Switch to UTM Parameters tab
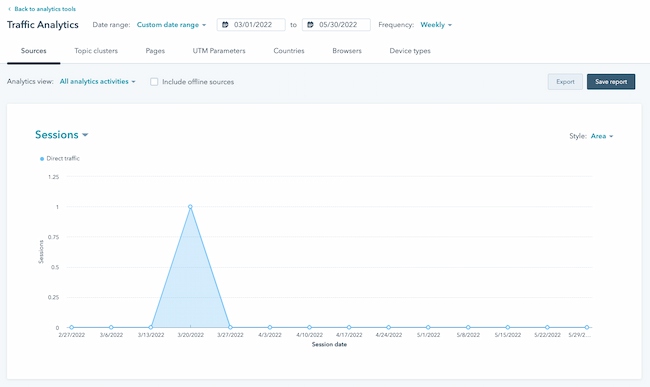This screenshot has height=387, width=650. (219, 51)
